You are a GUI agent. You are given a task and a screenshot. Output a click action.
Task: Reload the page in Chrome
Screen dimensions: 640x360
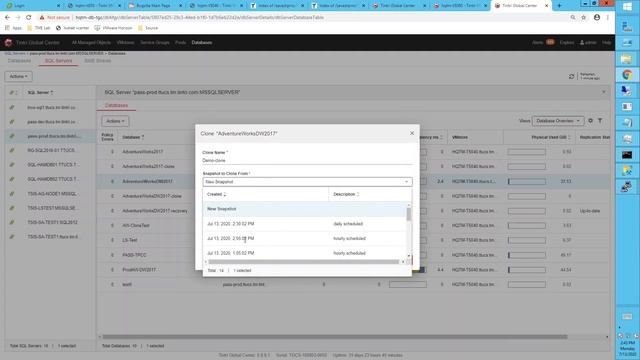pyautogui.click(x=29, y=18)
